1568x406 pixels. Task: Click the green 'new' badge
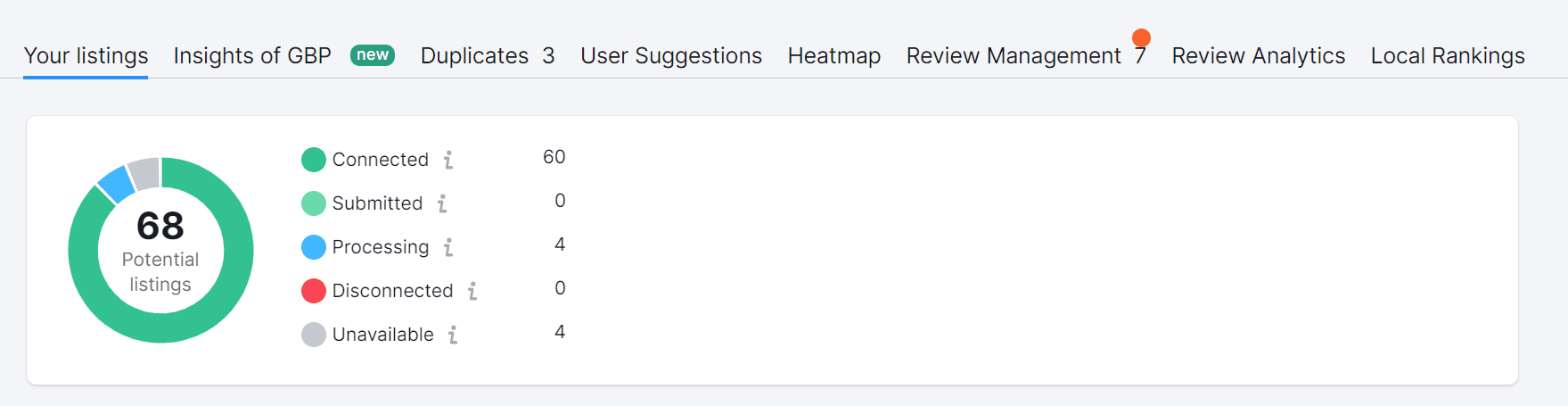[373, 55]
